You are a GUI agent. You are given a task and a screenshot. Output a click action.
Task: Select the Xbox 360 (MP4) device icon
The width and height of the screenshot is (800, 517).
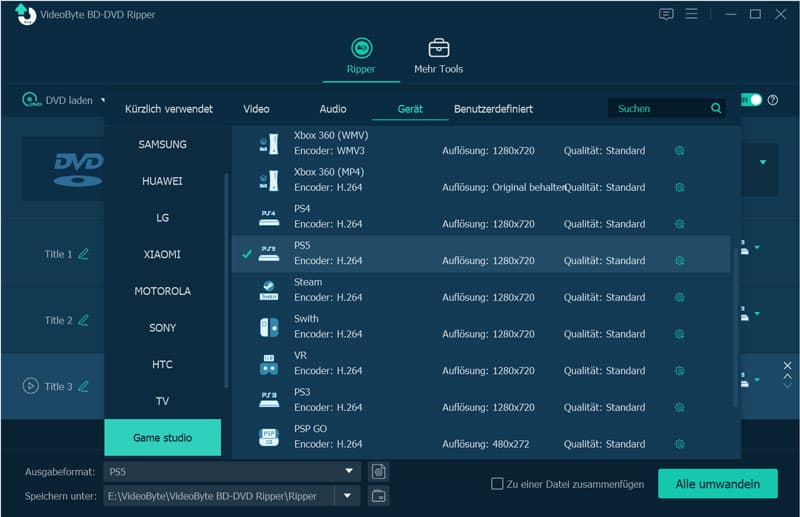click(x=269, y=180)
